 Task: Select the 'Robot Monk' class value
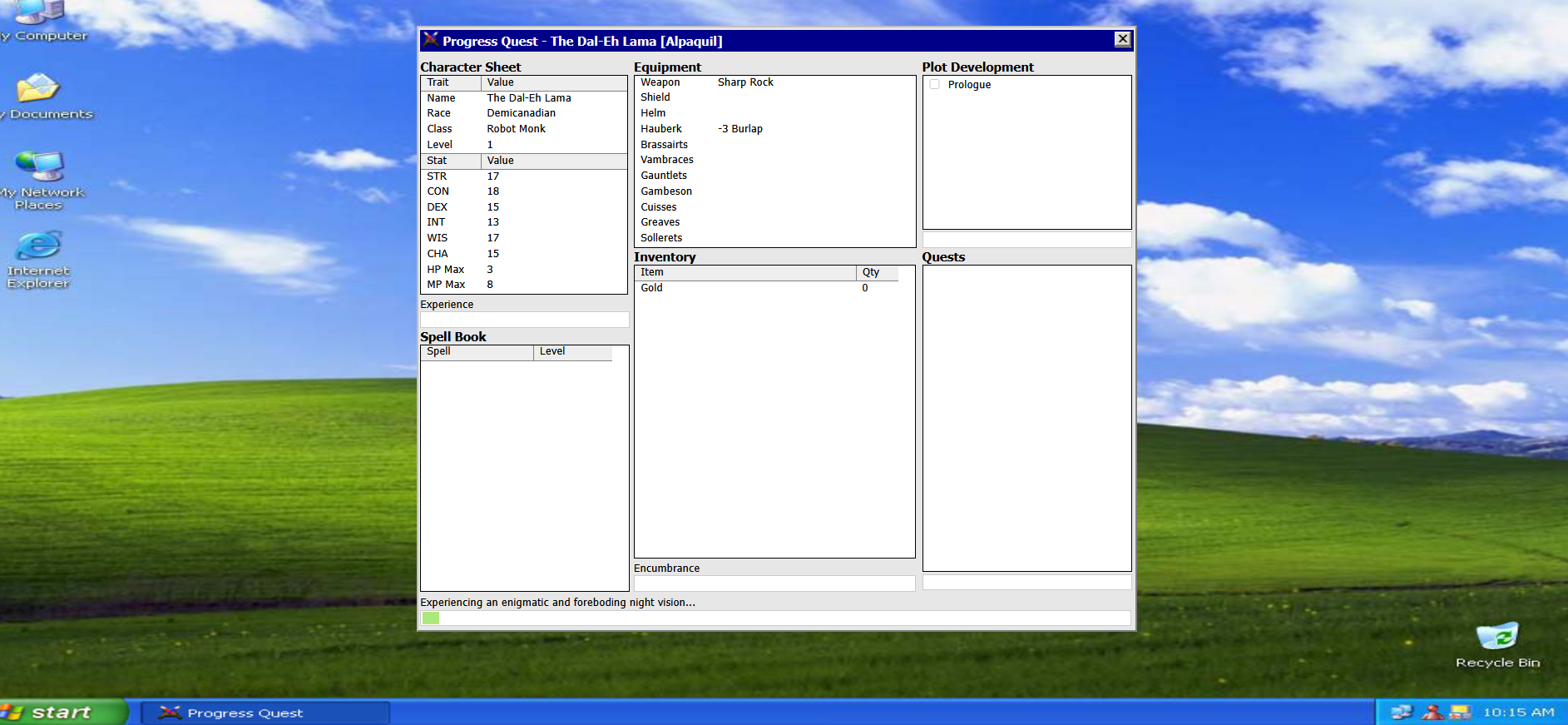[517, 129]
